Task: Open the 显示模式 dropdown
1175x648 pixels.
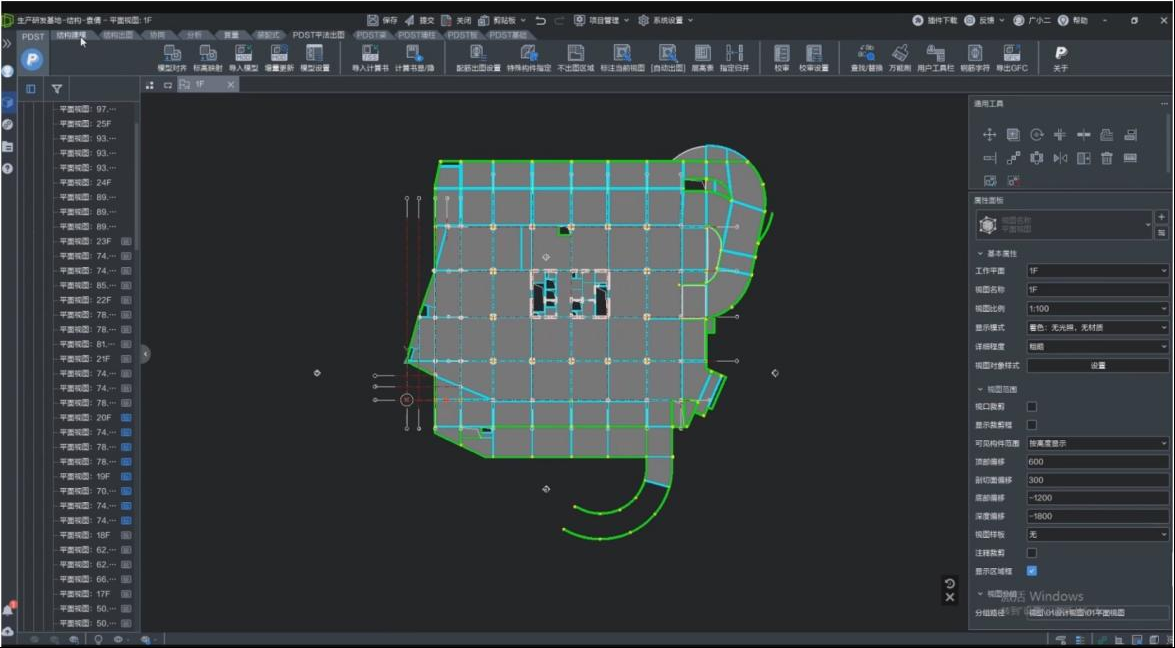Action: (1098, 327)
